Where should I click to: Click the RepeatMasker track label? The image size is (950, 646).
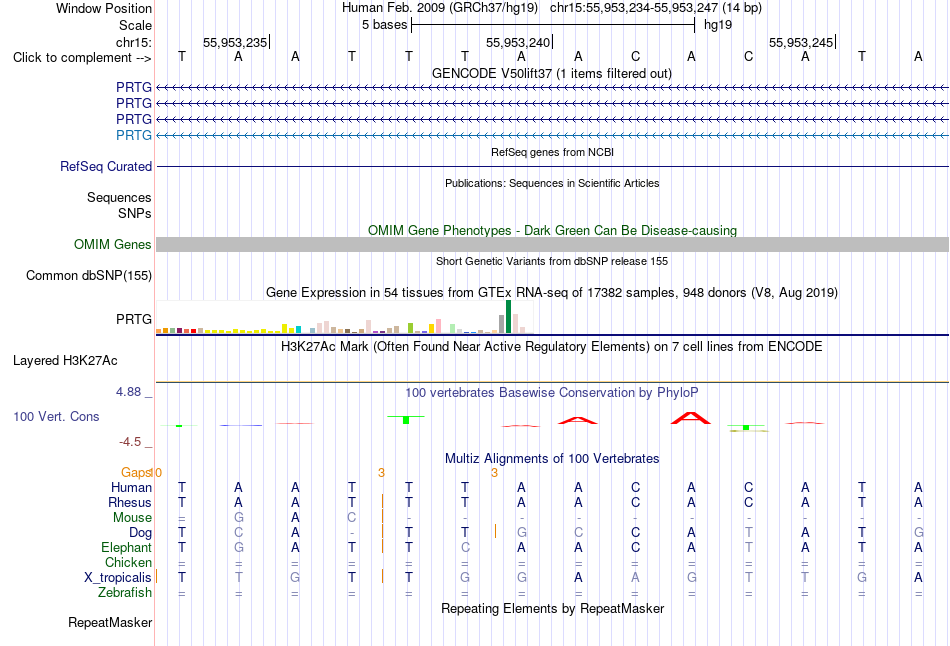pos(110,622)
